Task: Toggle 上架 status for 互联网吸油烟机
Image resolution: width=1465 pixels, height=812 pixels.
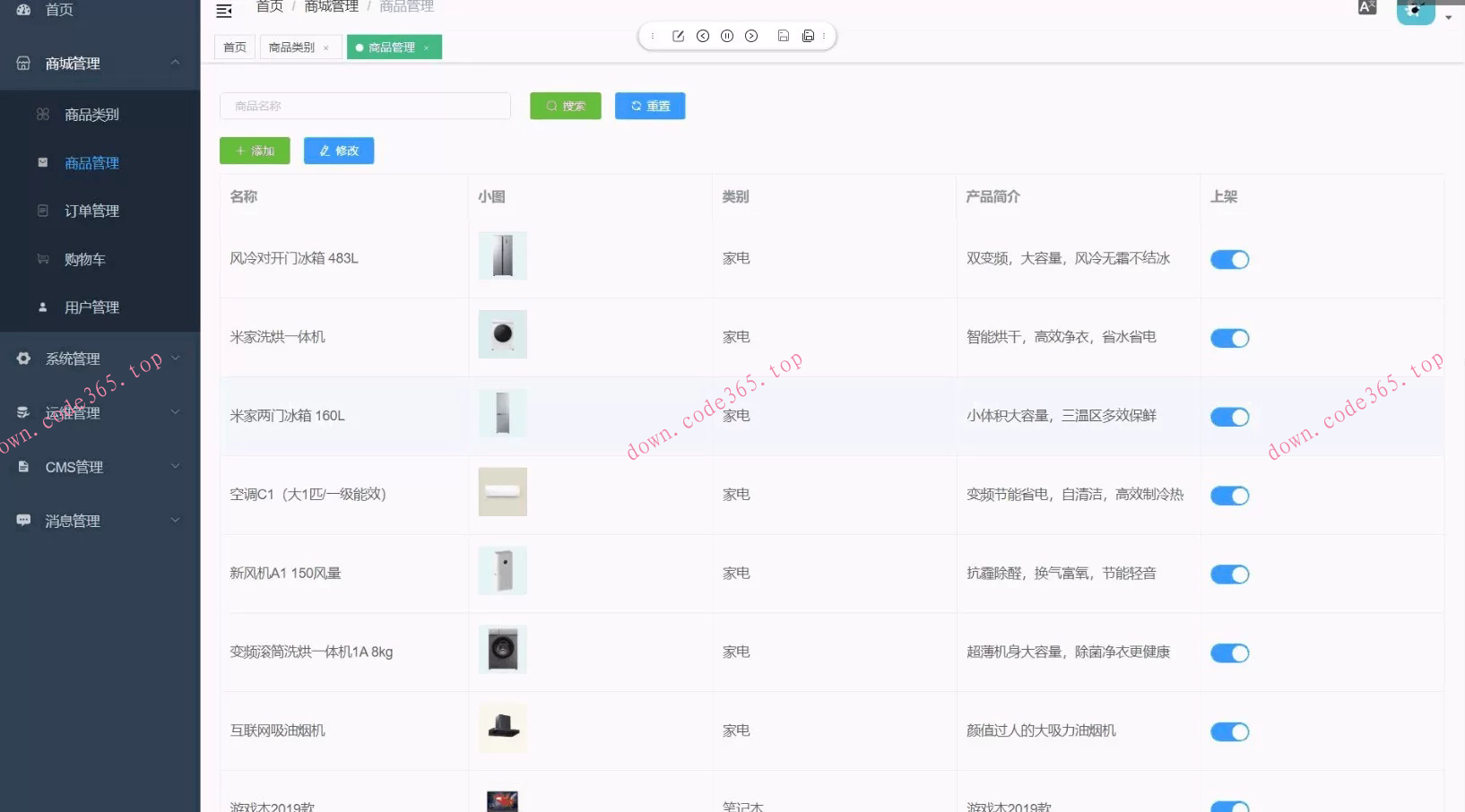Action: (x=1229, y=731)
